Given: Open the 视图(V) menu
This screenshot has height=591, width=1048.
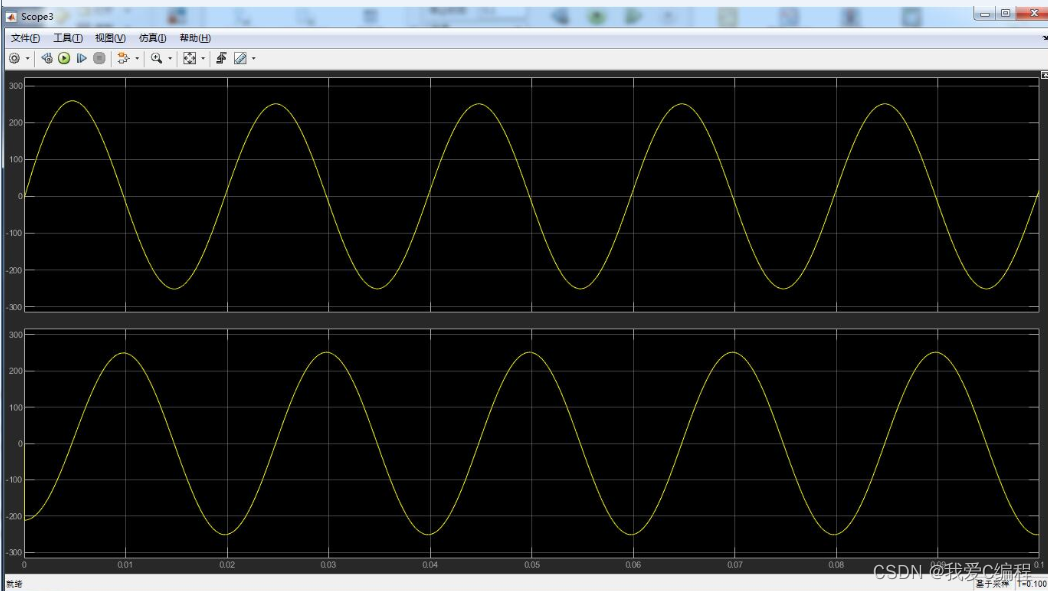Looking at the screenshot, I should pos(110,38).
